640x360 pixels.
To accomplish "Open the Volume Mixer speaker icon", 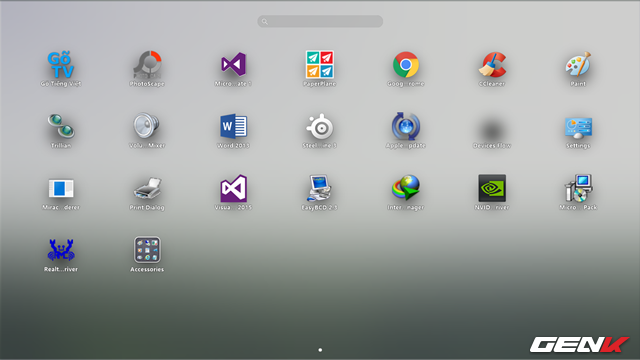I will pyautogui.click(x=147, y=126).
